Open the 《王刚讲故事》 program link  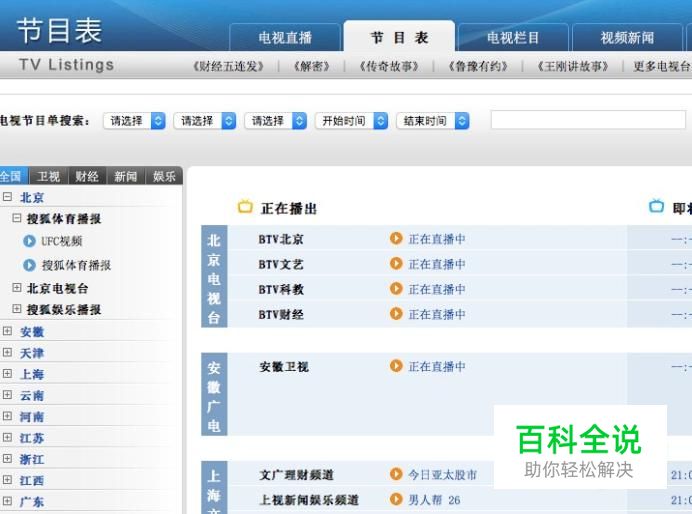573,67
